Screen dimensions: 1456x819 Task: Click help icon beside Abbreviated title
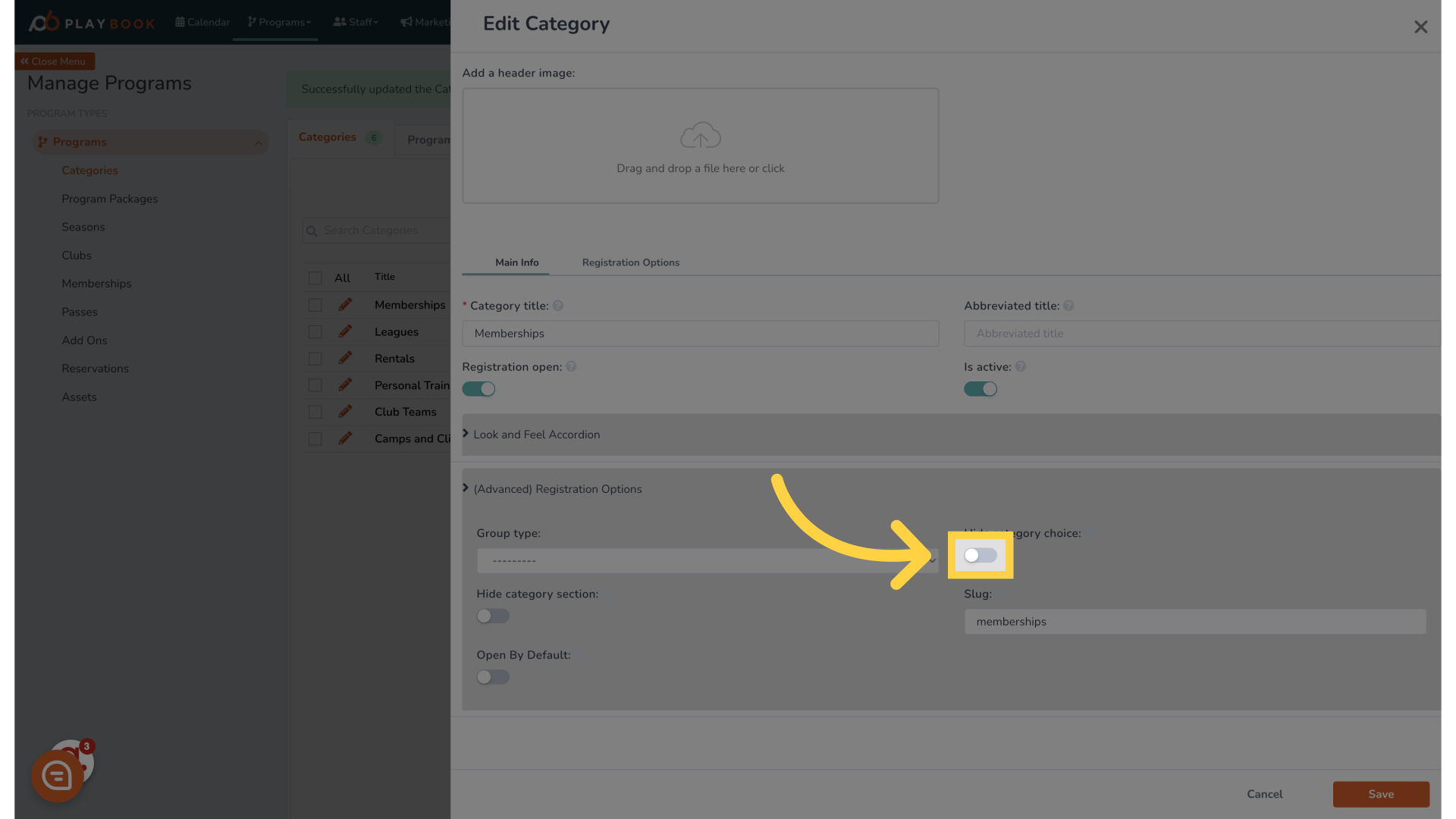pyautogui.click(x=1068, y=306)
